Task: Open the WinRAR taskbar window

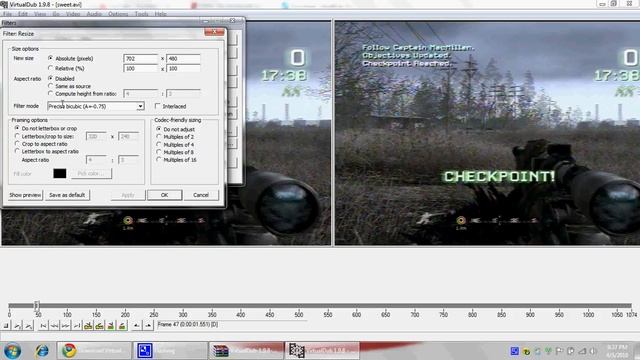Action: [246, 351]
